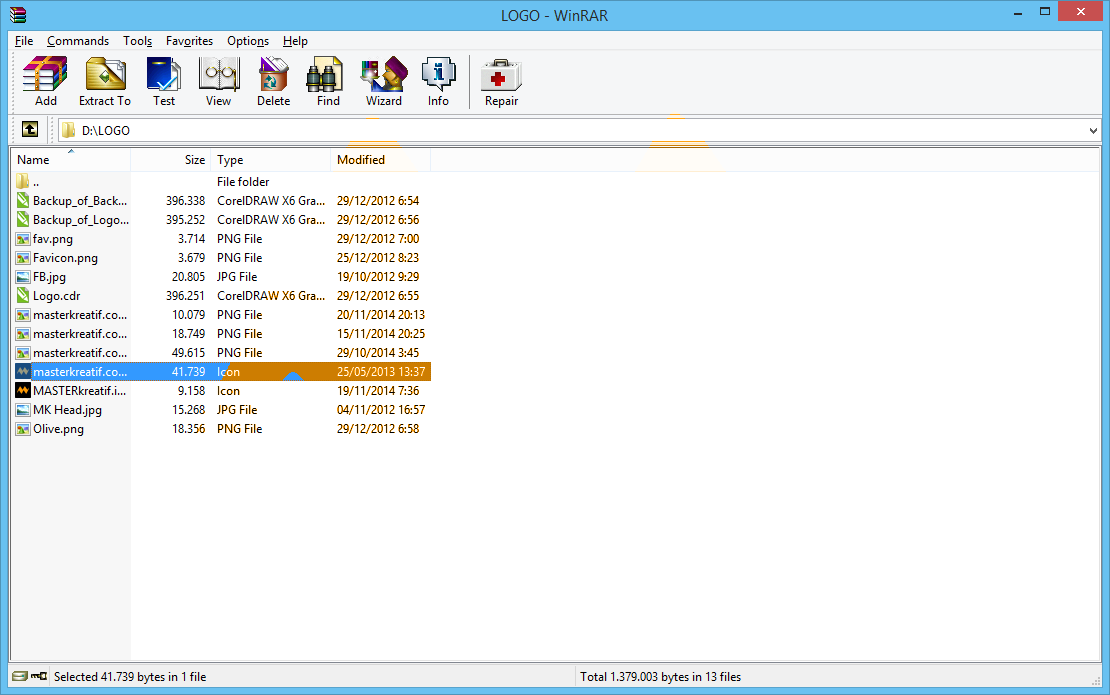Click the drive icon in status bar
The height and width of the screenshot is (695, 1110).
(x=20, y=677)
